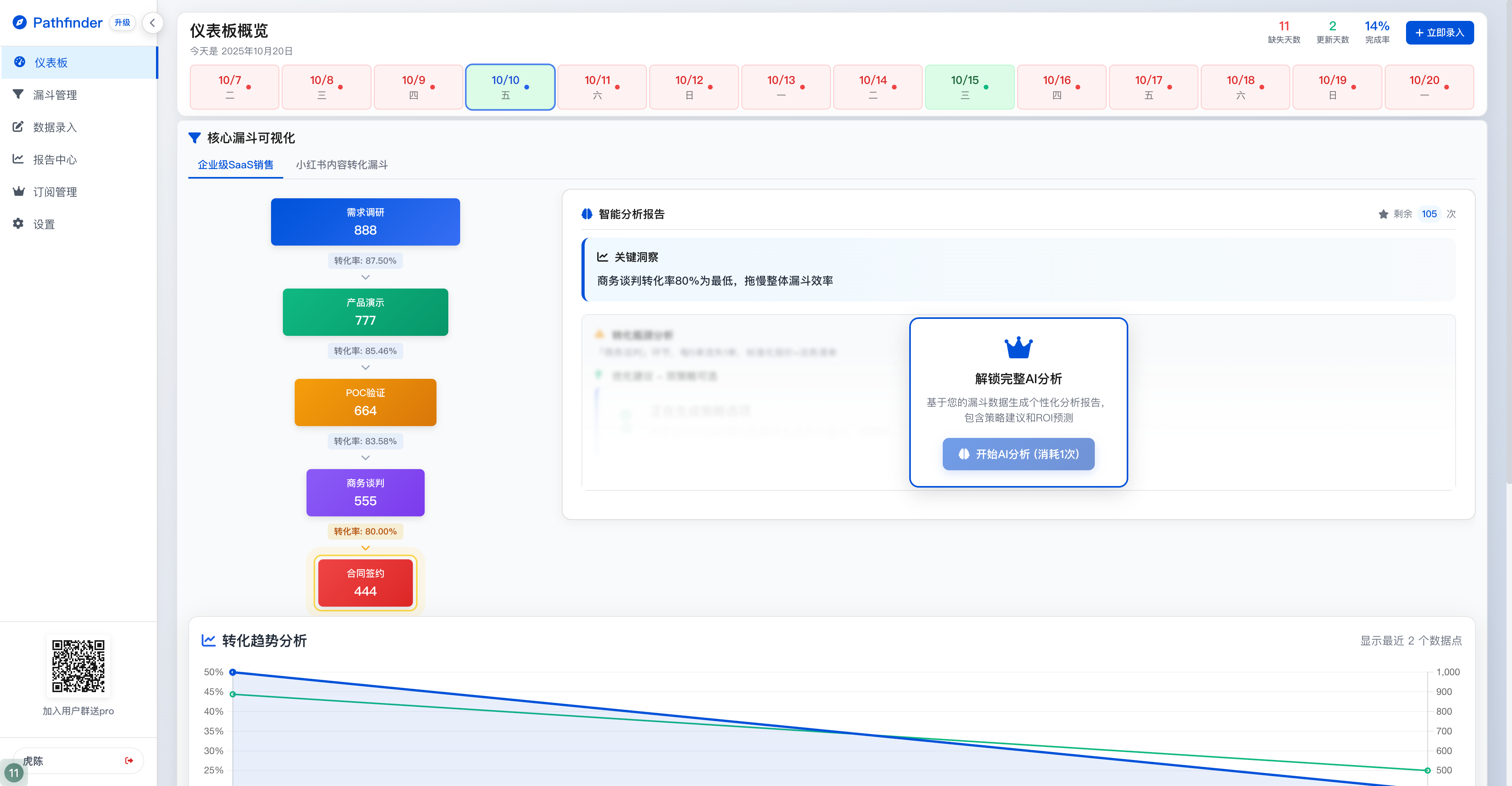Switch to 小红书内容转化漏斗 tab

(342, 165)
